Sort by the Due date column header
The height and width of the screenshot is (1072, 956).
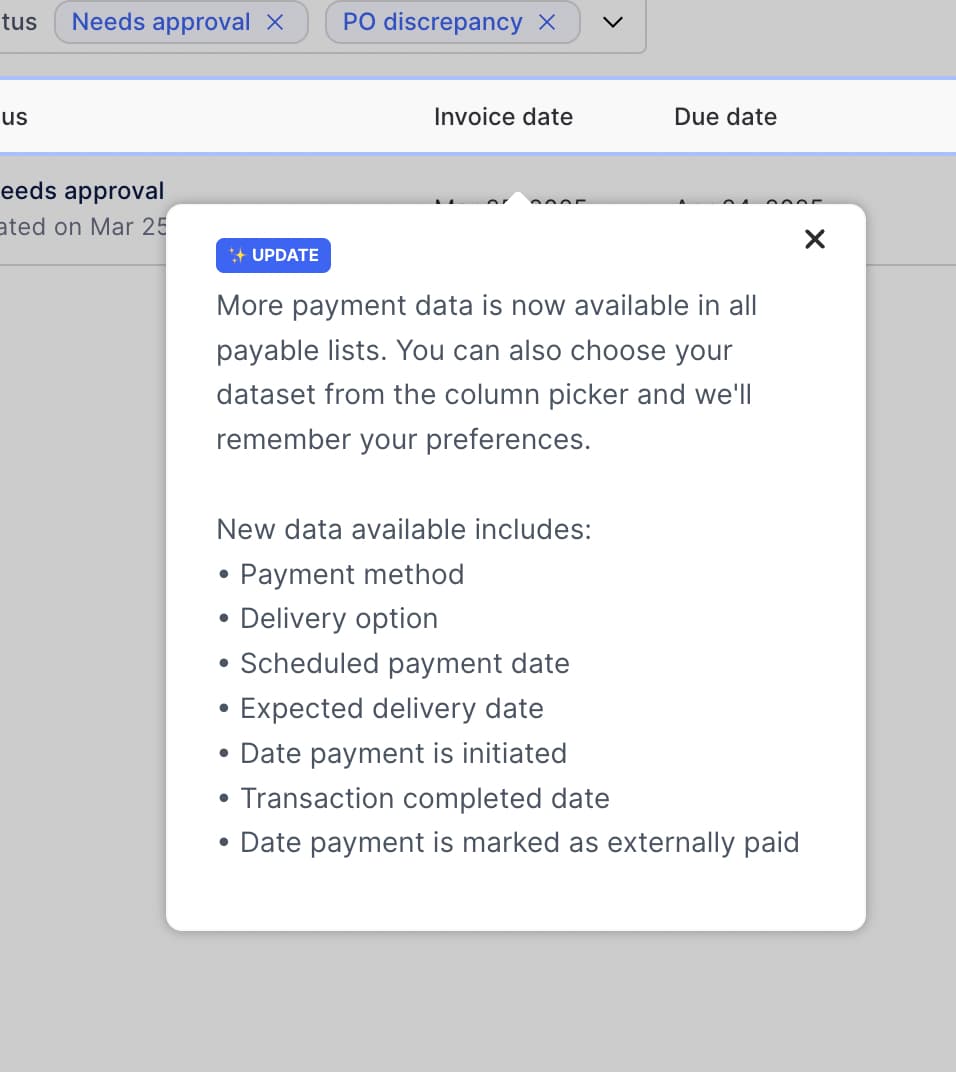(x=725, y=117)
